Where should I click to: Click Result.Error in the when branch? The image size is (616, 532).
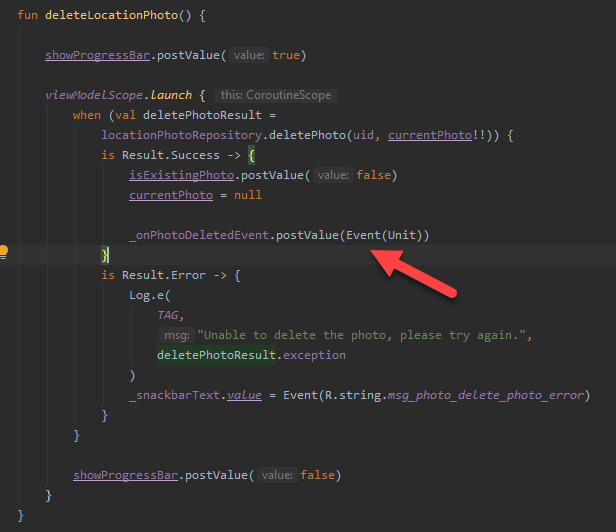(163, 275)
